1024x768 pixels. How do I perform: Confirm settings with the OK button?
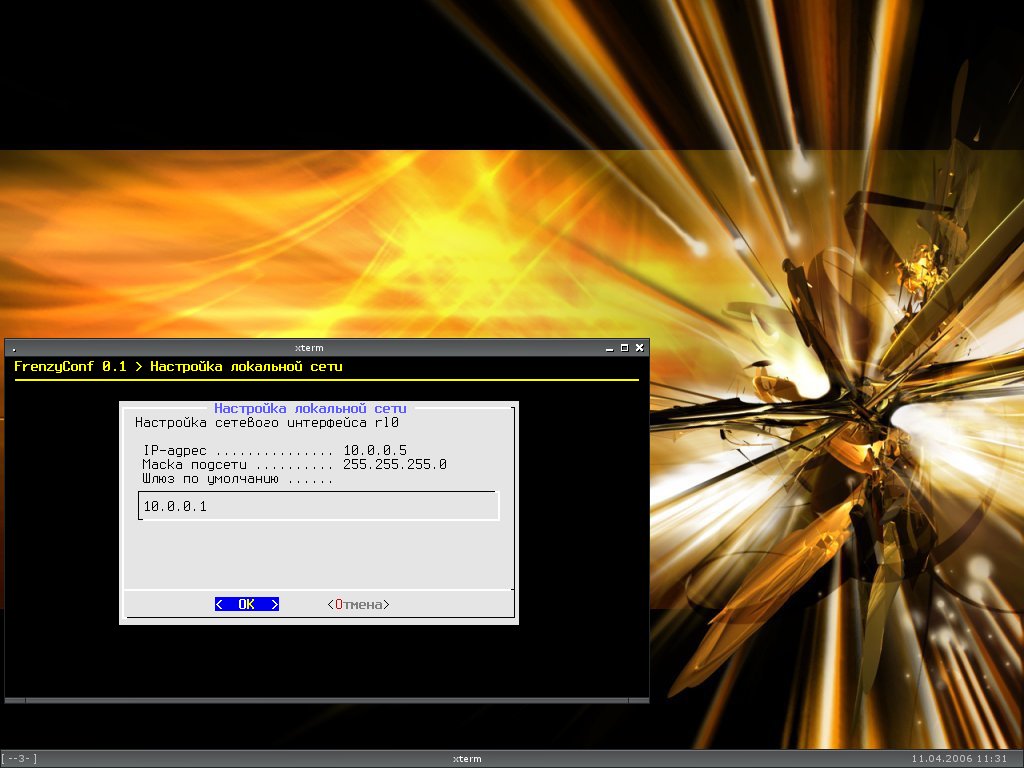point(247,604)
